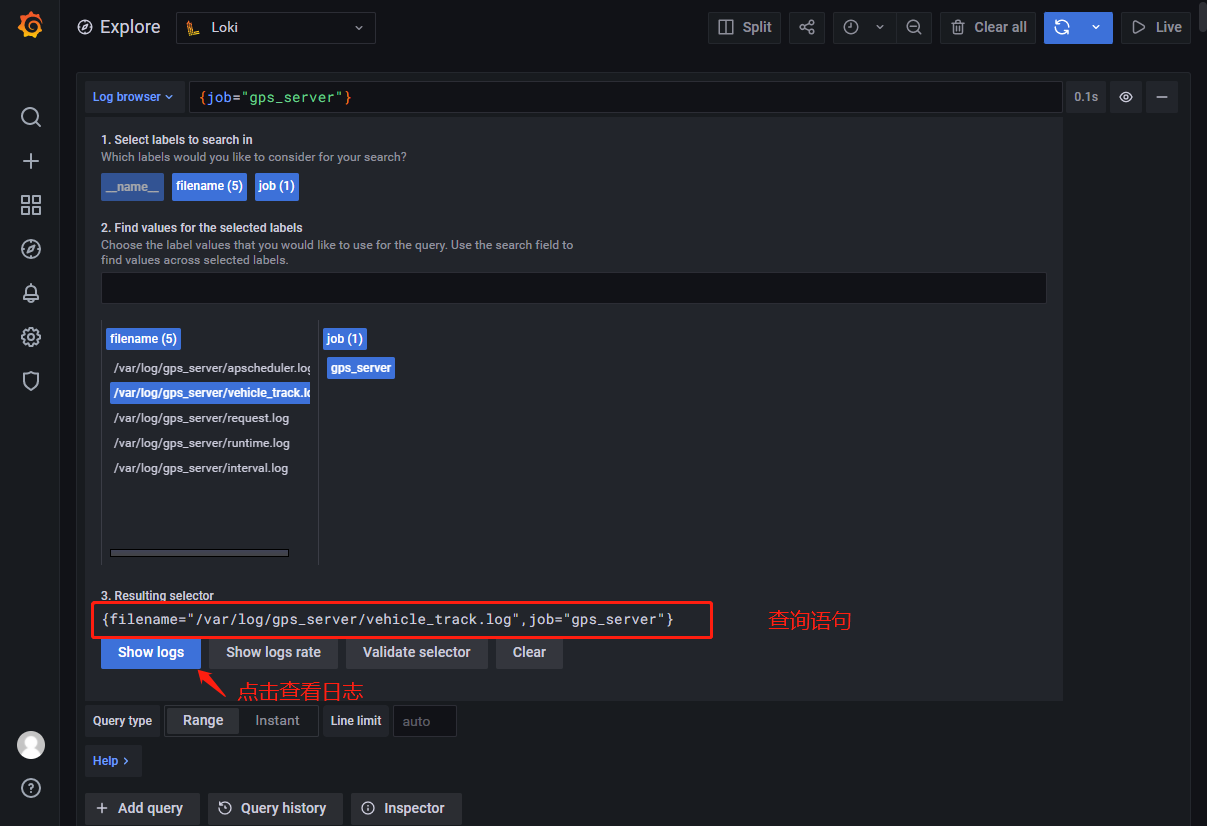Click the query field with job="gps_server"

(x=625, y=97)
